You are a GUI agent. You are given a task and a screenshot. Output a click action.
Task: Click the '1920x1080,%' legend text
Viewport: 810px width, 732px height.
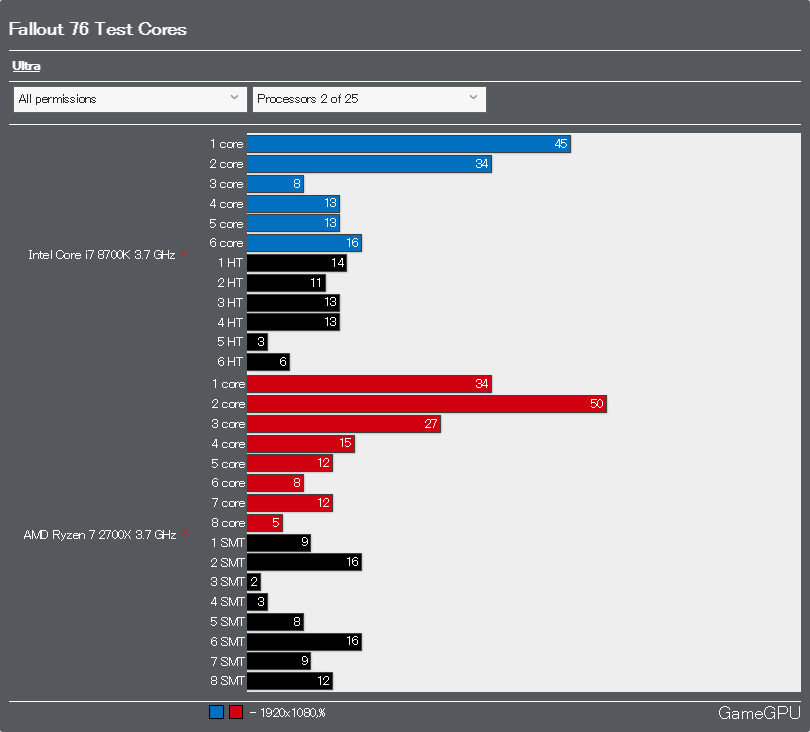click(293, 713)
